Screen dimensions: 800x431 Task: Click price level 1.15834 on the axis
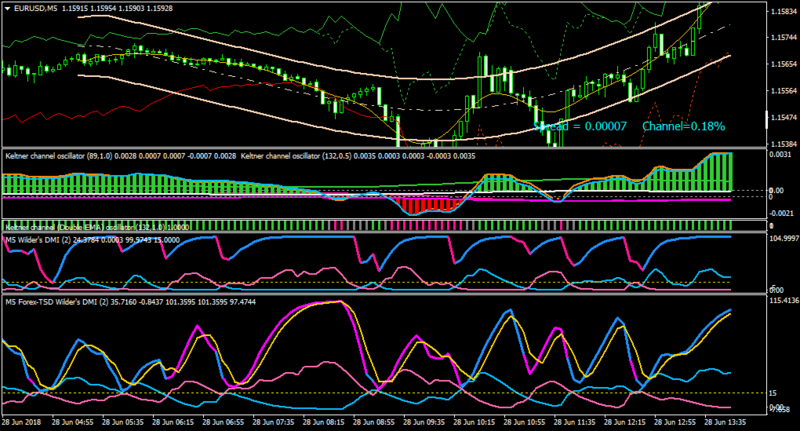pos(785,11)
